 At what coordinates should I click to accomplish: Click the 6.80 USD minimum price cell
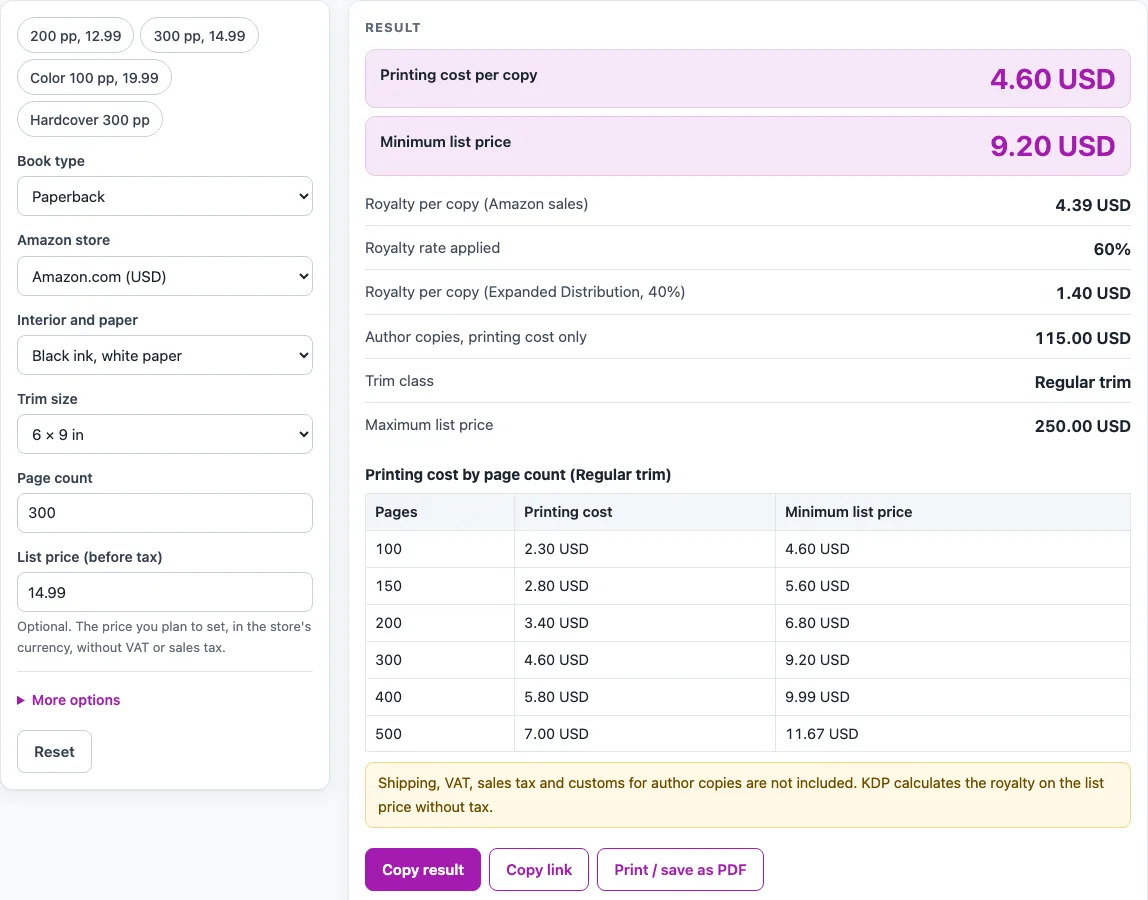(953, 622)
